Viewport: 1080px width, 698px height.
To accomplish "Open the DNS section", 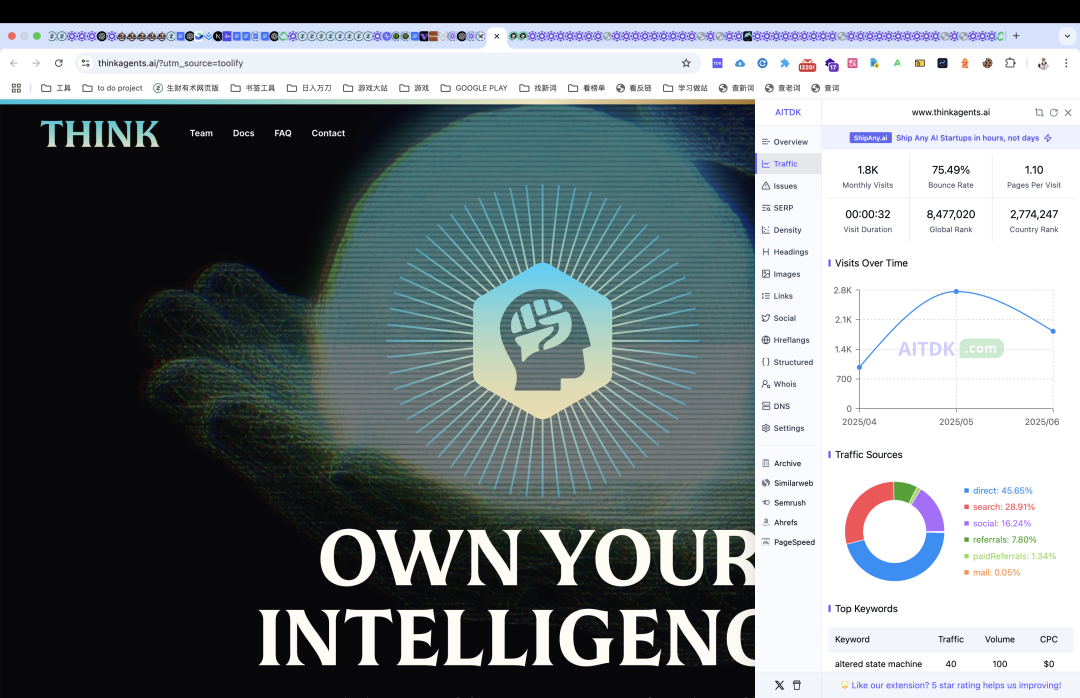I will (776, 407).
